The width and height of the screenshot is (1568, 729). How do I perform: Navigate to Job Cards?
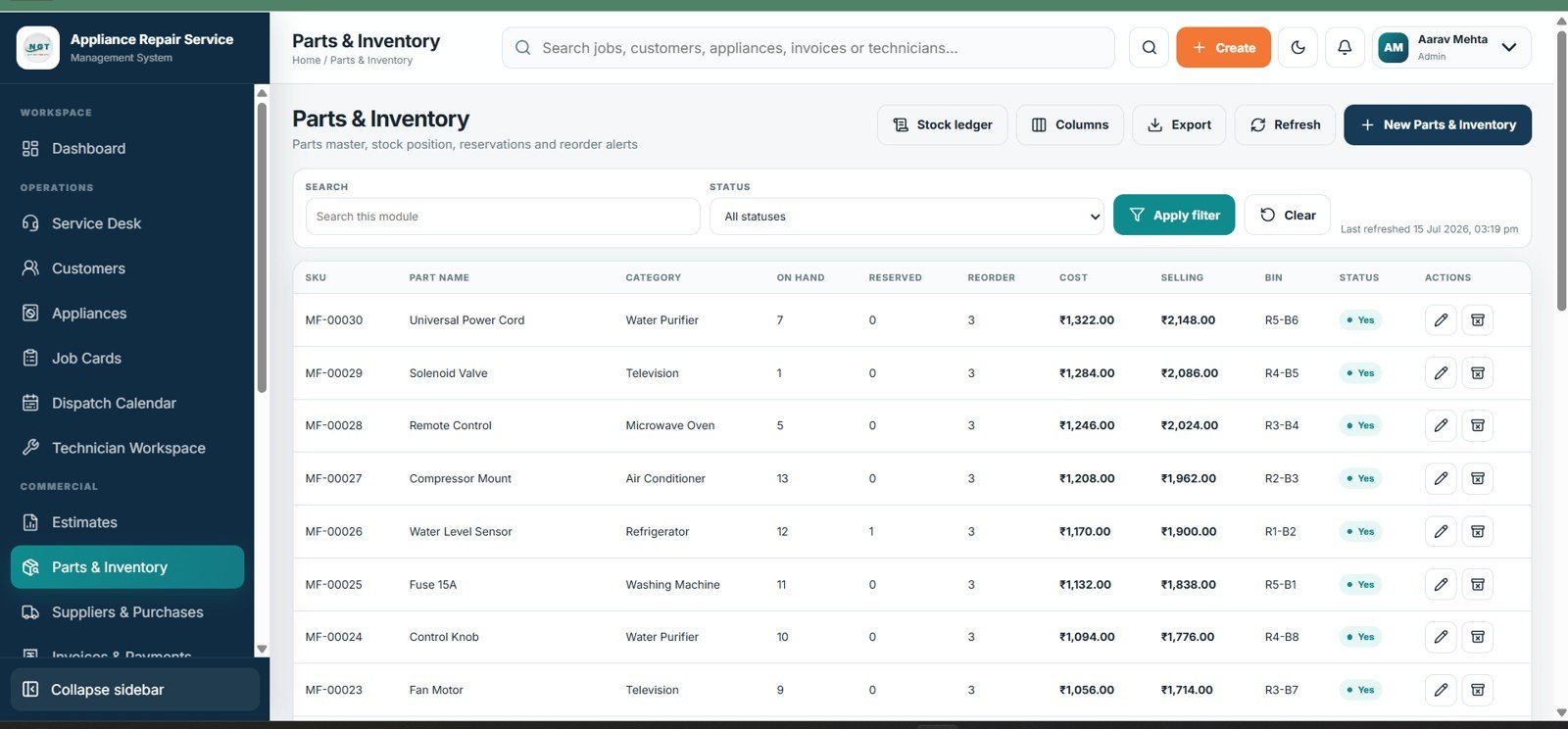127,359
